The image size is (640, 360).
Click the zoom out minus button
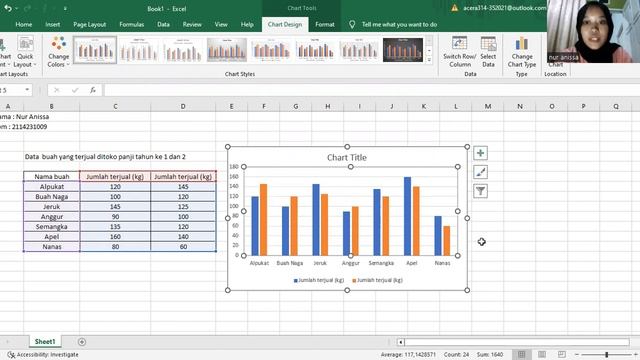coord(576,355)
